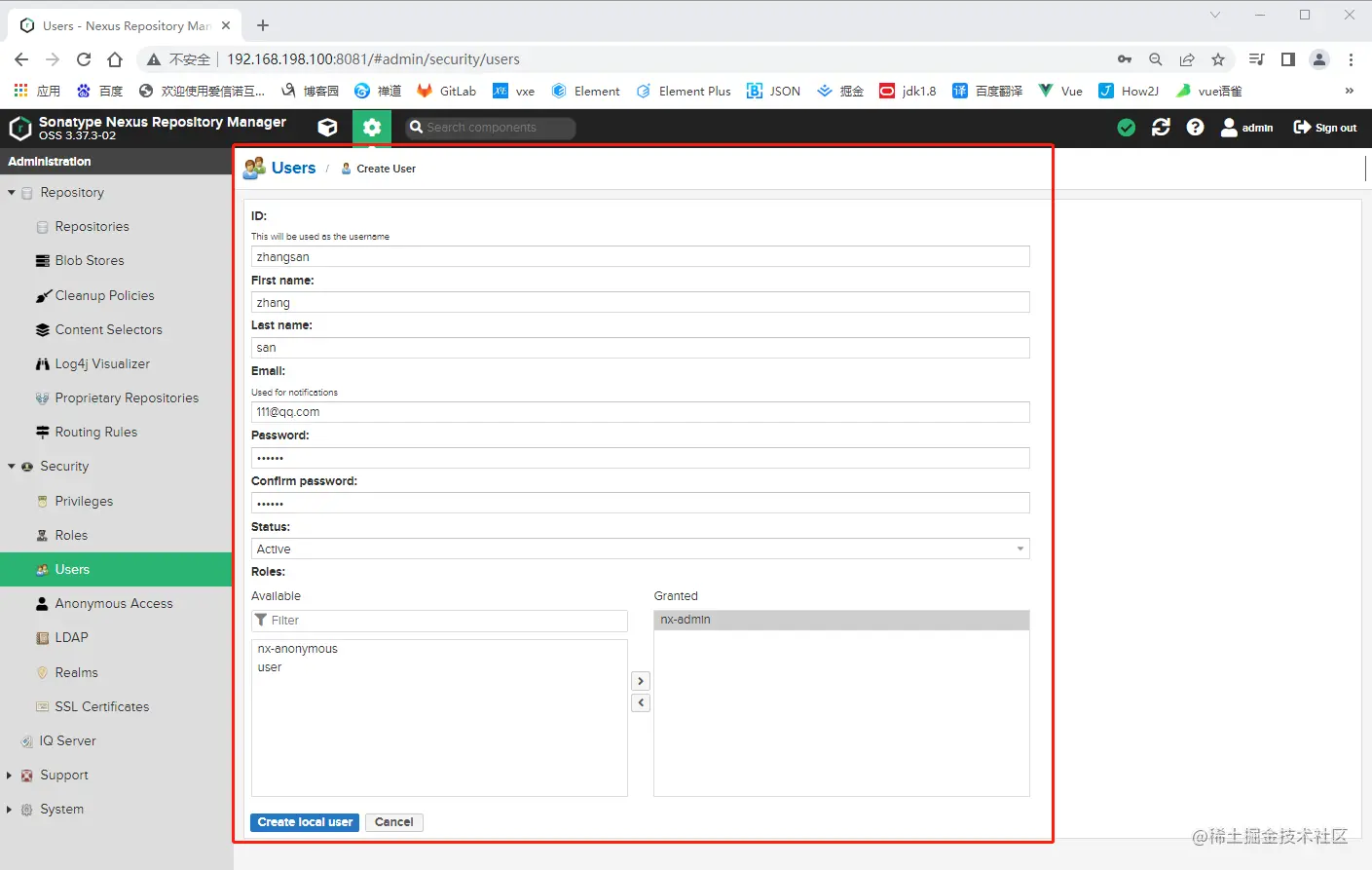Open the admin user account menu

point(1246,128)
